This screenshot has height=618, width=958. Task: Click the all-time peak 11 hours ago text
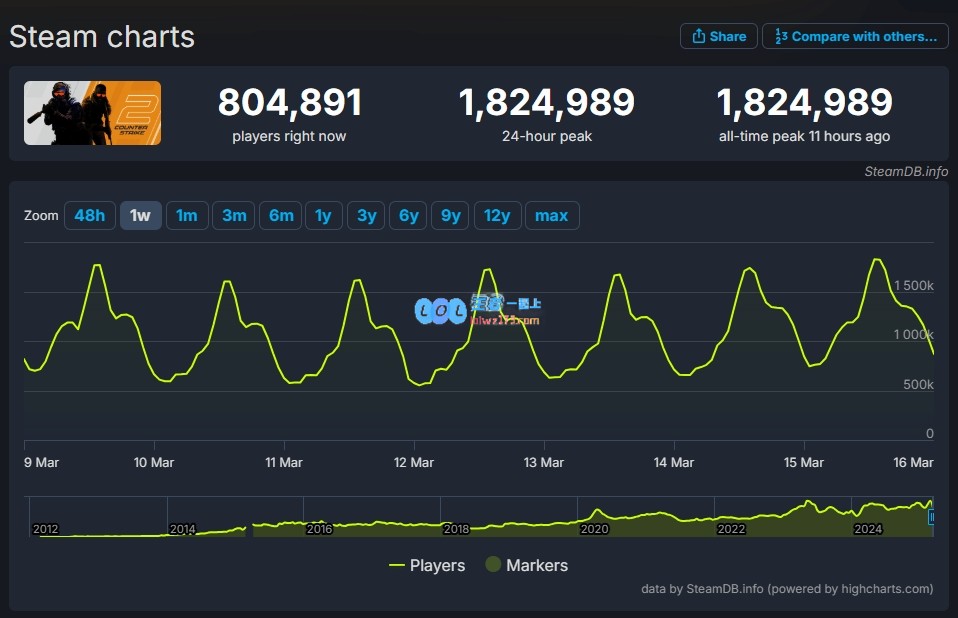(x=804, y=136)
